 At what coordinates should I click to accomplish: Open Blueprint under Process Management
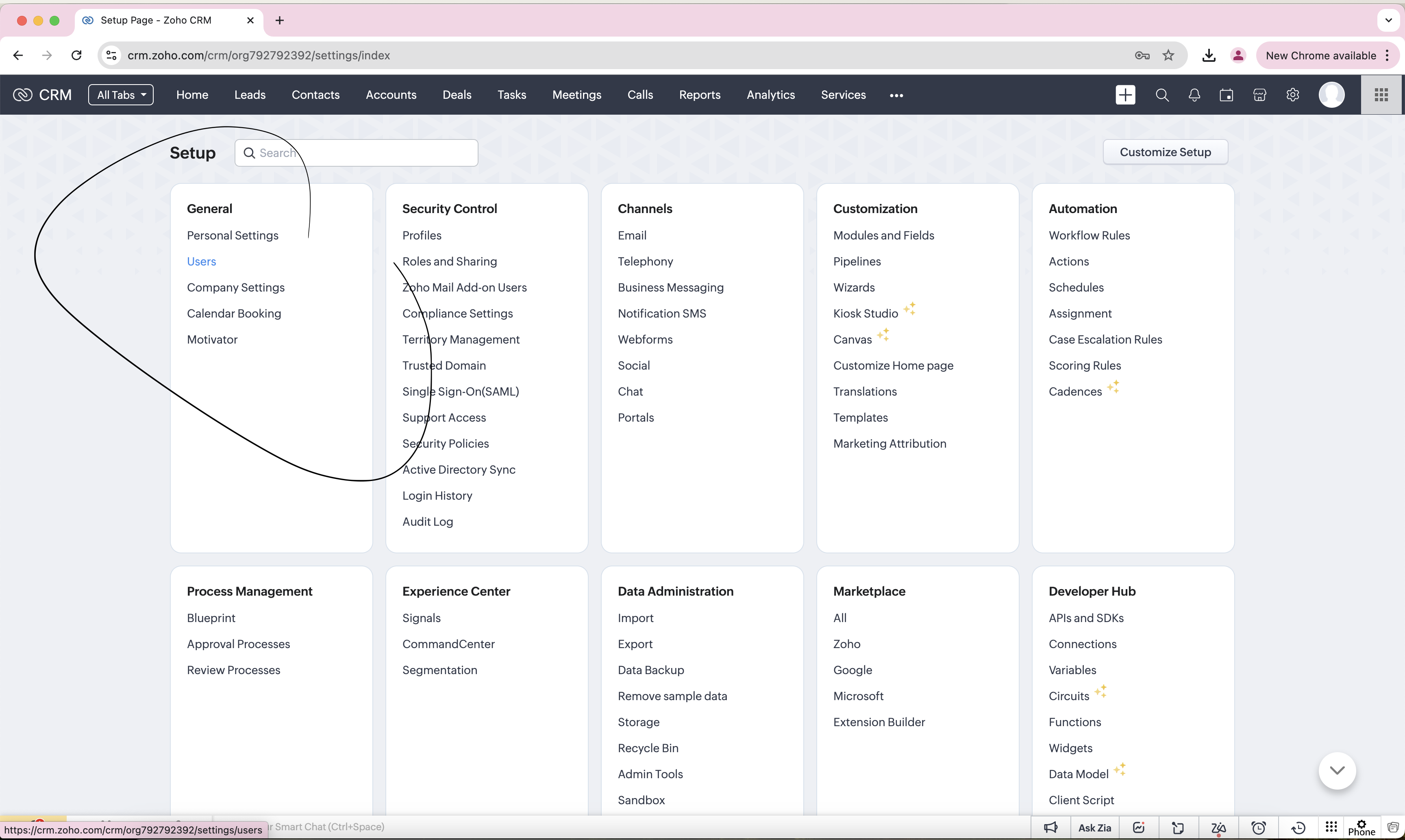(x=211, y=618)
